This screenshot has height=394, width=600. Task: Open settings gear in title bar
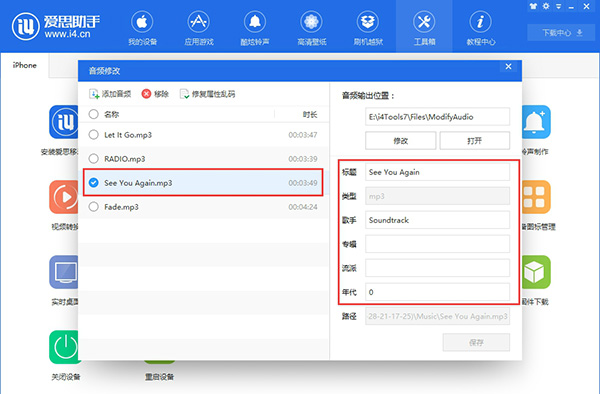546,6
